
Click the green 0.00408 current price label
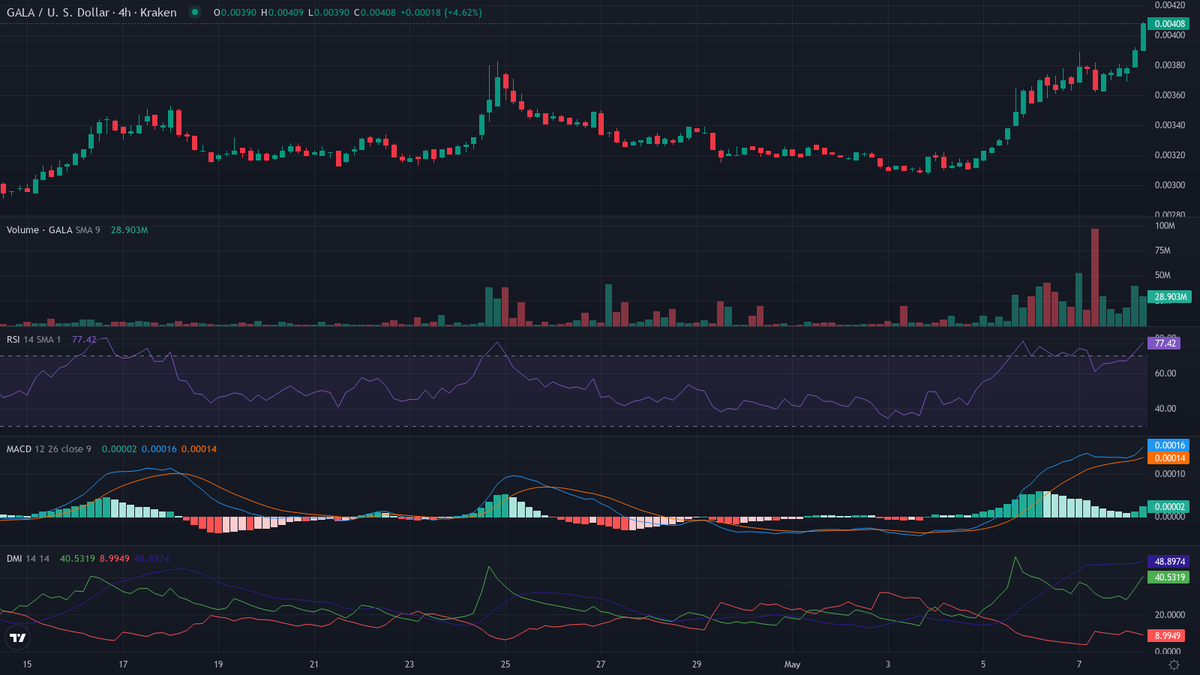click(1168, 23)
